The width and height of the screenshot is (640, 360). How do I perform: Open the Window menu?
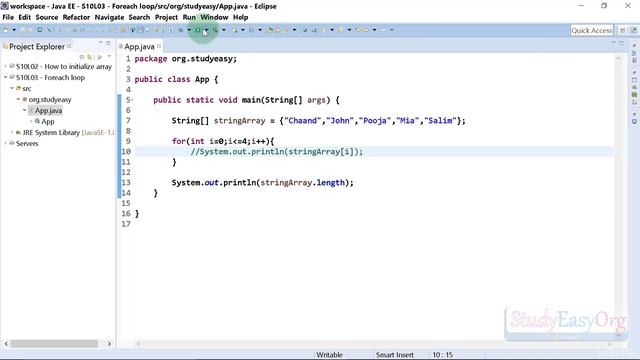click(214, 17)
